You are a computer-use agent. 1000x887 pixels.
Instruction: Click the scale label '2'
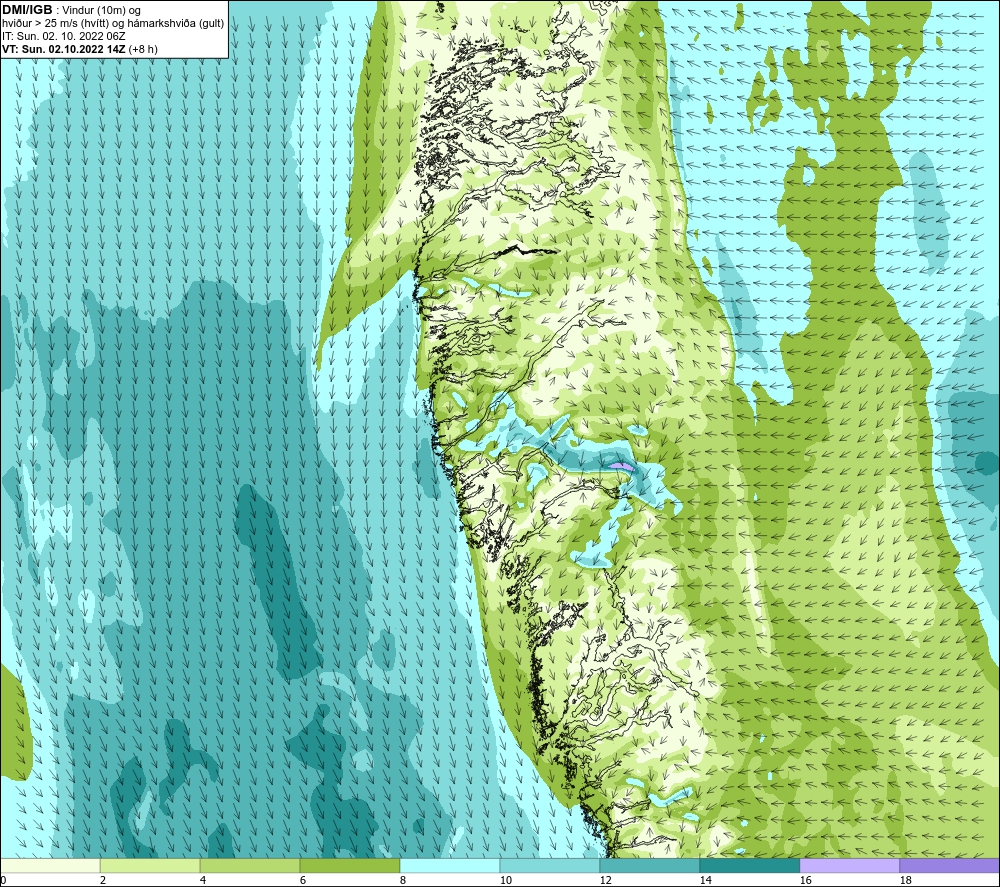coord(103,880)
